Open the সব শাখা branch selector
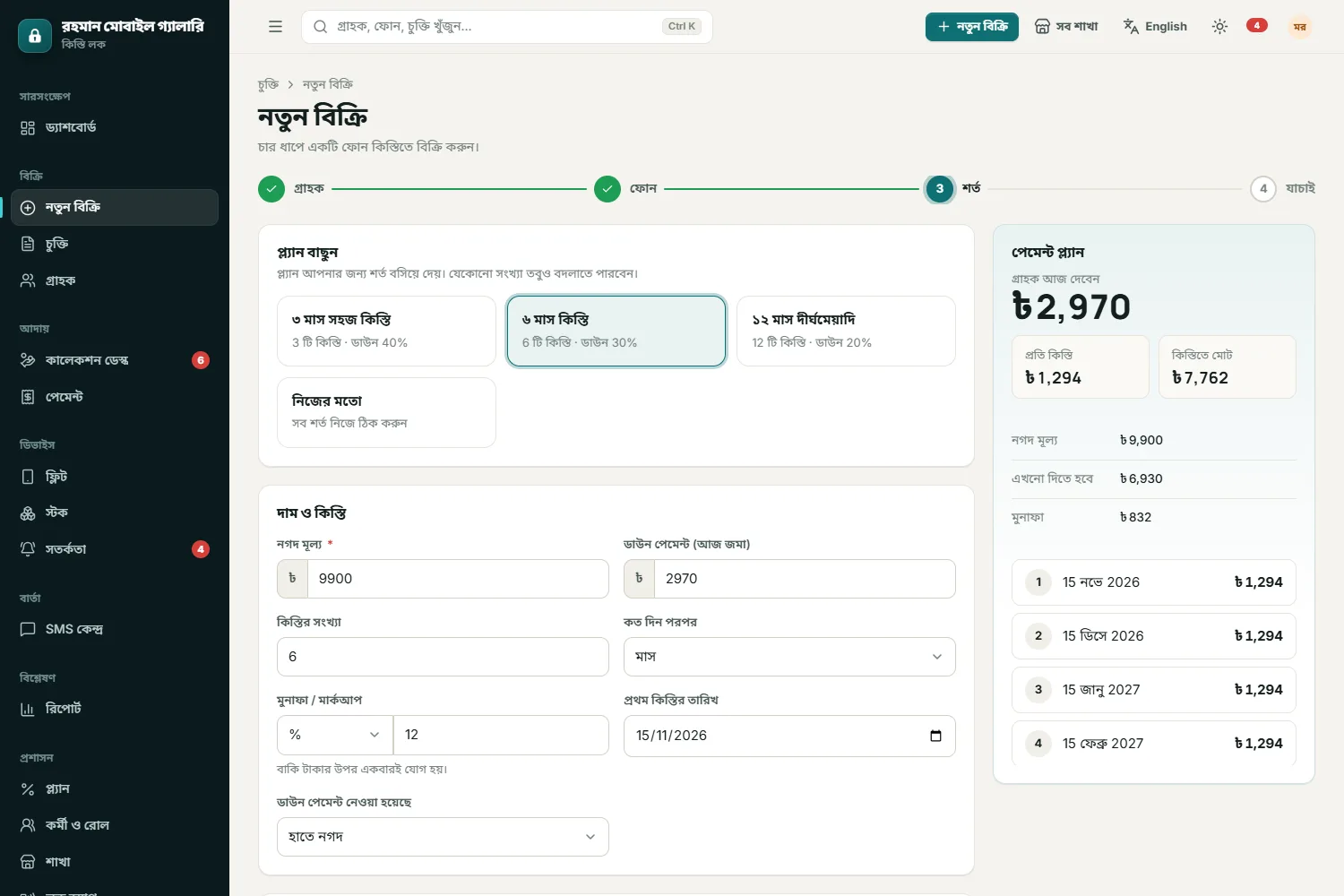 pos(1066,27)
